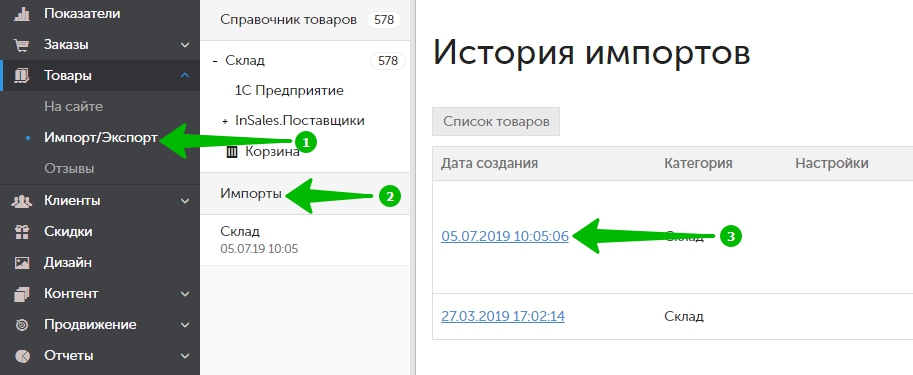Viewport: 913px width, 375px height.
Task: Click the Настройки column header
Action: click(x=832, y=163)
